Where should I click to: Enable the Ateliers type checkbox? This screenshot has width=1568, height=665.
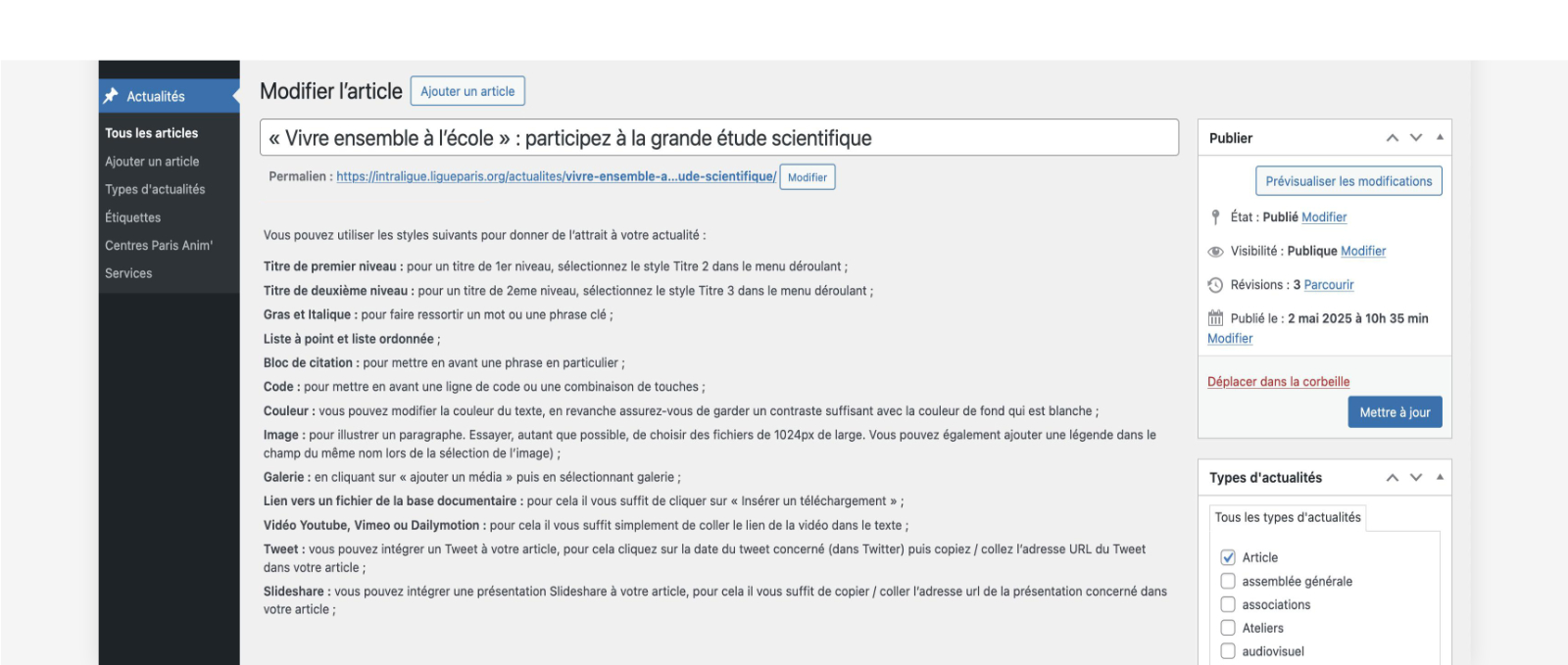pyautogui.click(x=1228, y=628)
